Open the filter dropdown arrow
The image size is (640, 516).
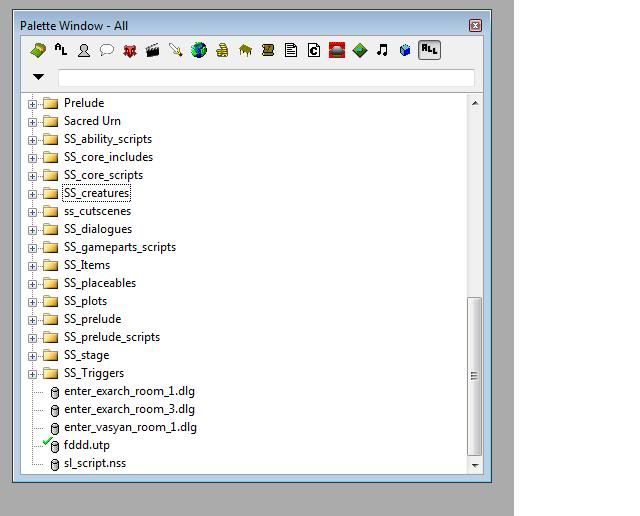coord(38,77)
